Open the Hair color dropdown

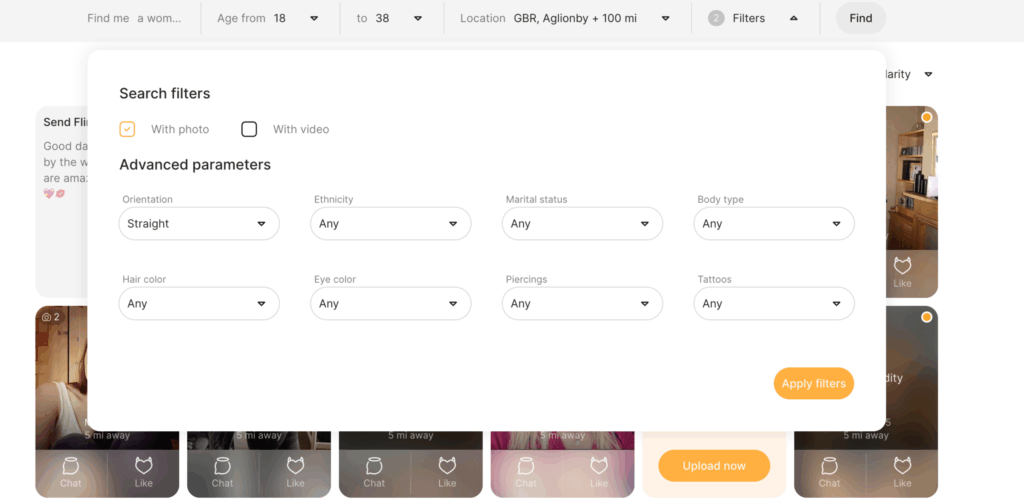[x=199, y=304]
